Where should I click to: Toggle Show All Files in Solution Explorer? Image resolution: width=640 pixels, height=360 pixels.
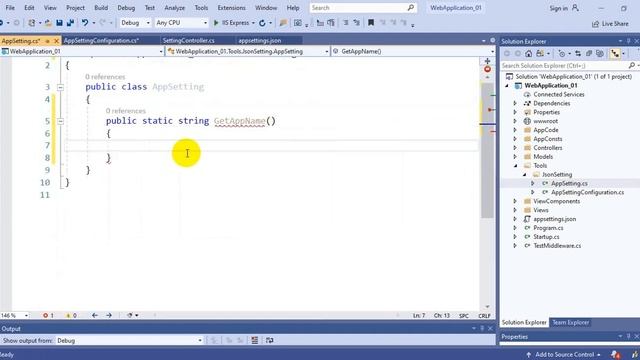[600, 53]
